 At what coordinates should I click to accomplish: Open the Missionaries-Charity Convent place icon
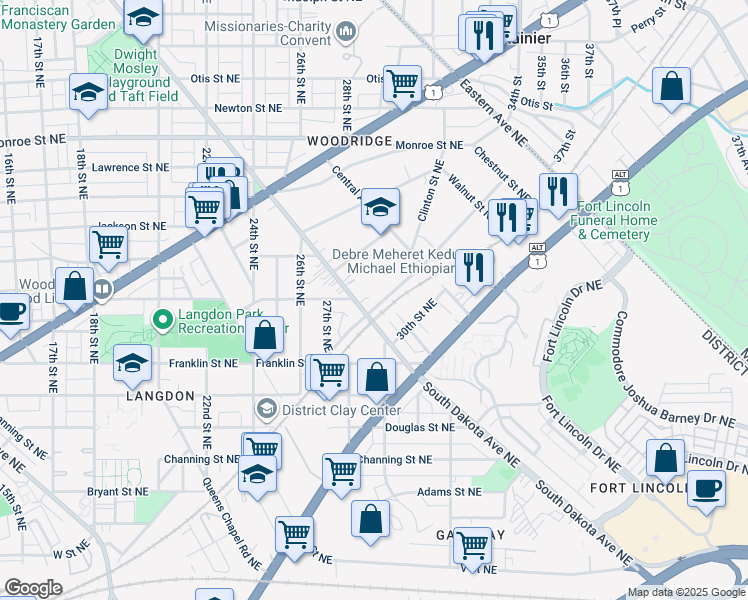[346, 32]
